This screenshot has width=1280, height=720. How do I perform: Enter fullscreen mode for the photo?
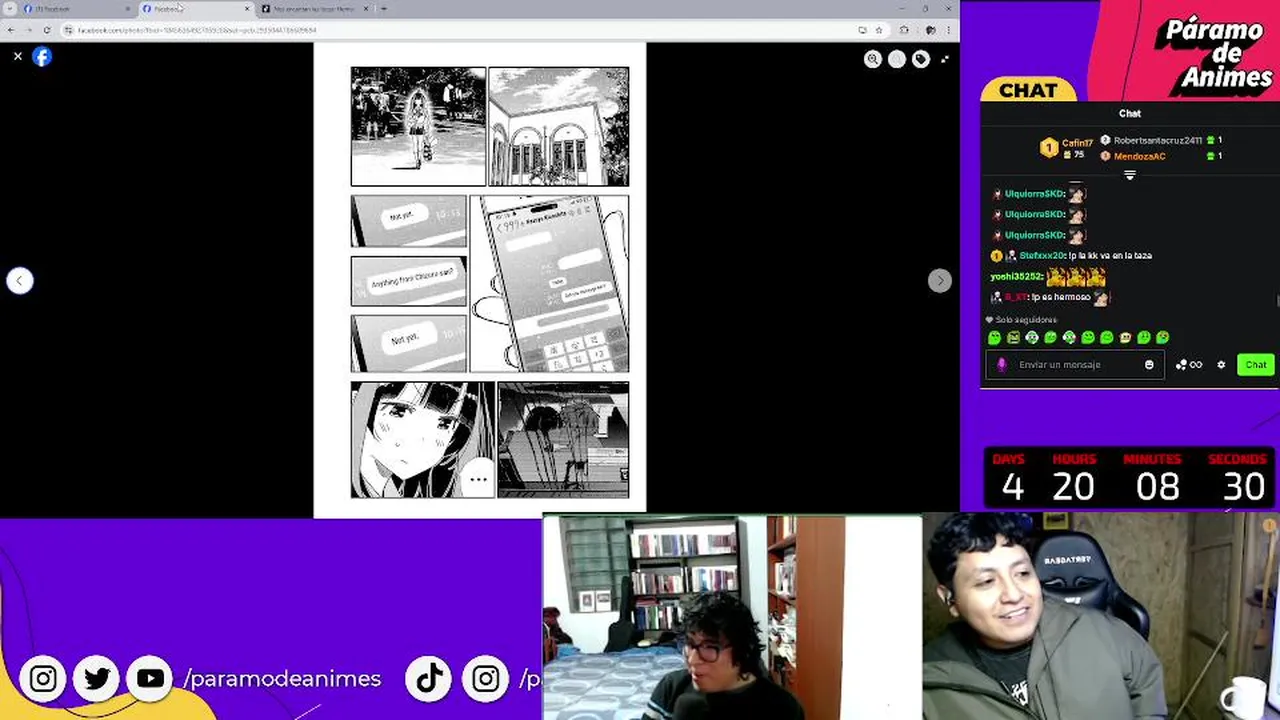point(945,60)
